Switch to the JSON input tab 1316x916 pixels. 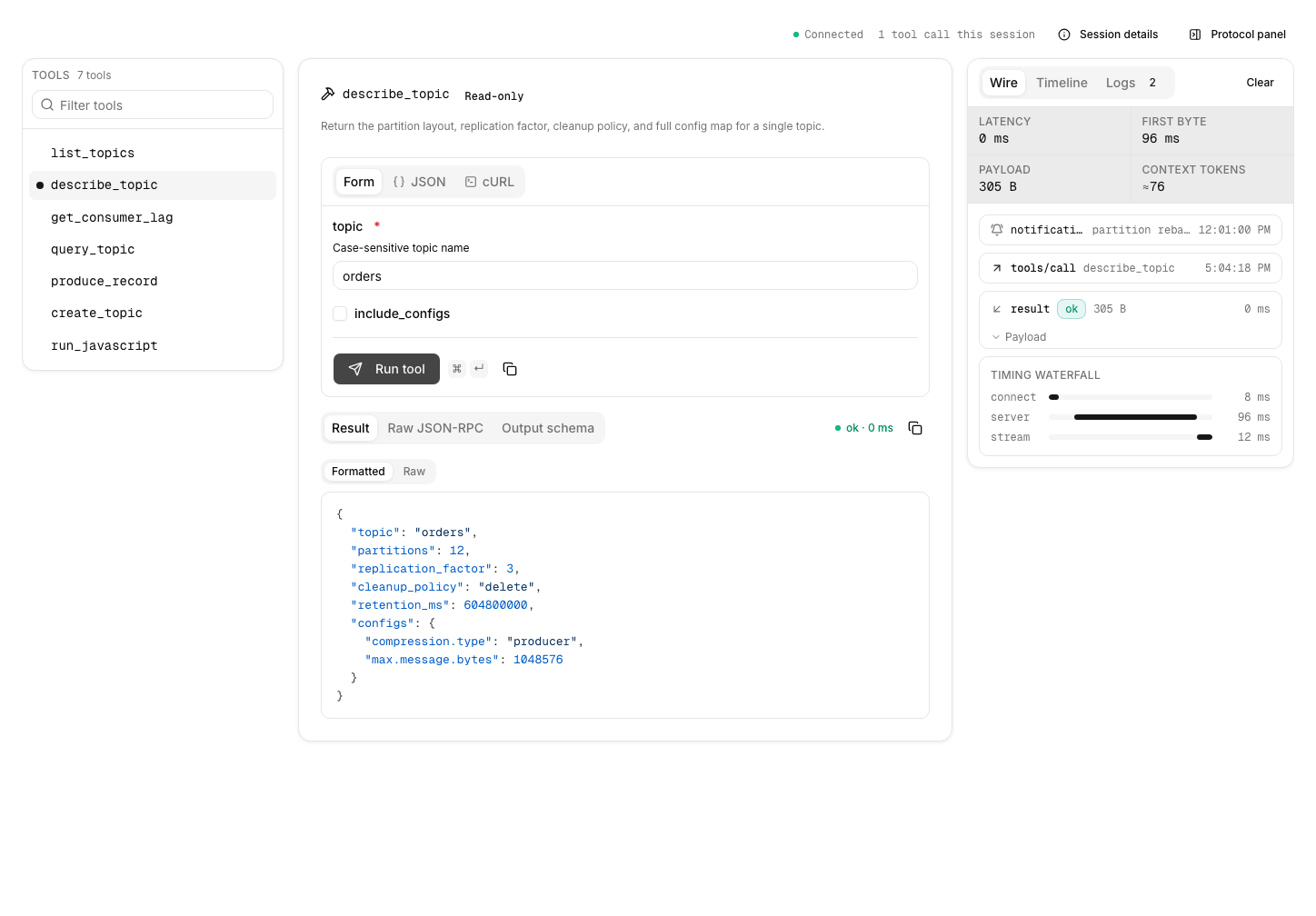[x=419, y=182]
